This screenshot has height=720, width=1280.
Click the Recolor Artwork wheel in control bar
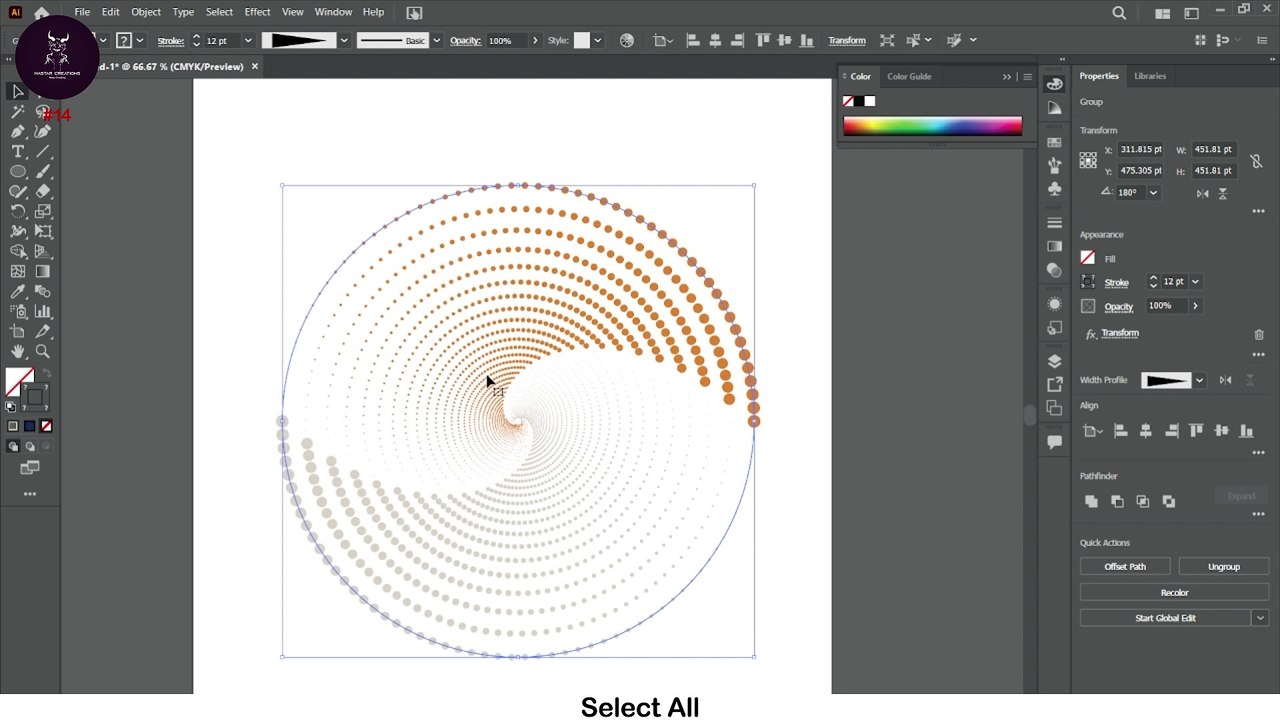pyautogui.click(x=626, y=40)
